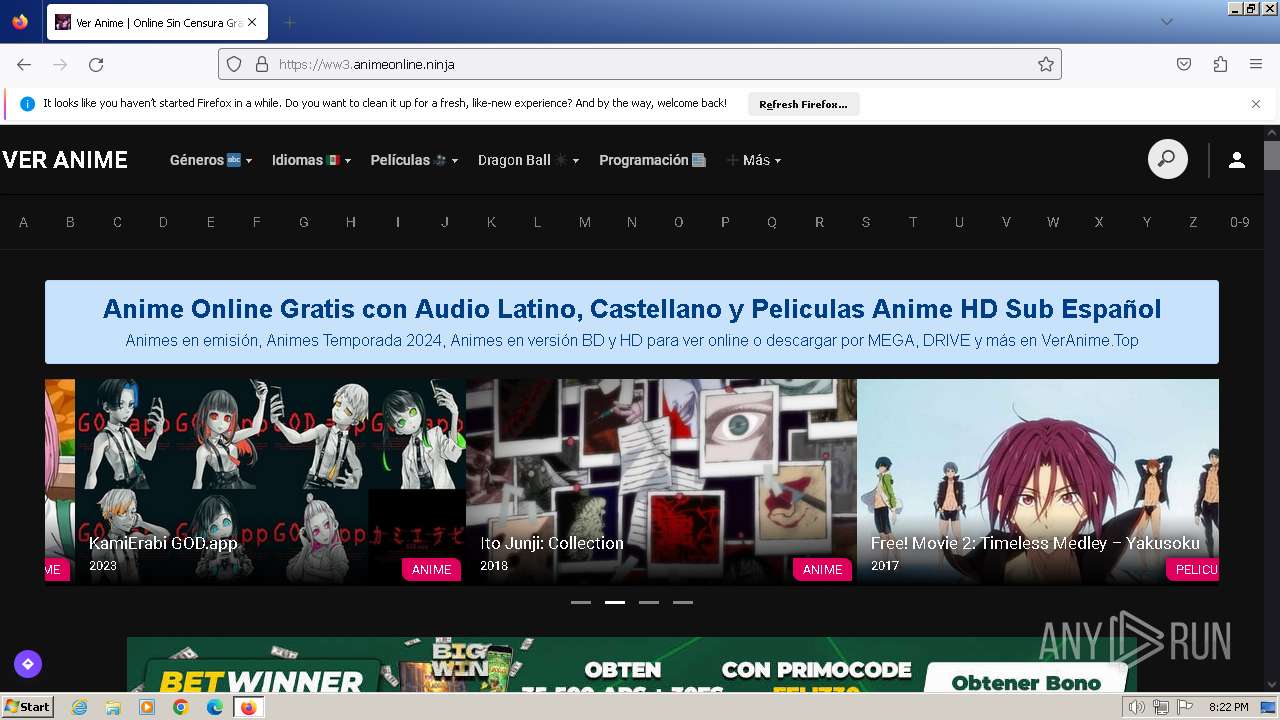Click the VER ANIME site logo
This screenshot has width=1280, height=720.
65,160
